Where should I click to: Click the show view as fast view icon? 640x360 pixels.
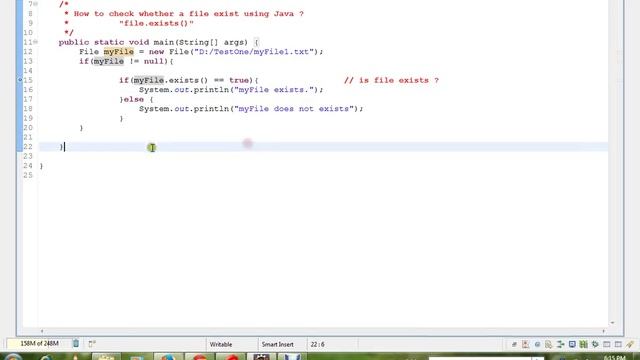pyautogui.click(x=92, y=344)
